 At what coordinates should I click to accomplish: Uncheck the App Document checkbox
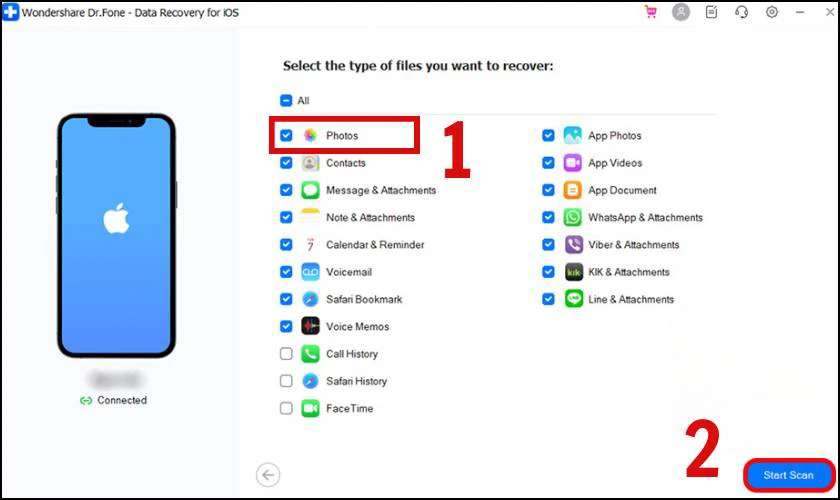[548, 190]
